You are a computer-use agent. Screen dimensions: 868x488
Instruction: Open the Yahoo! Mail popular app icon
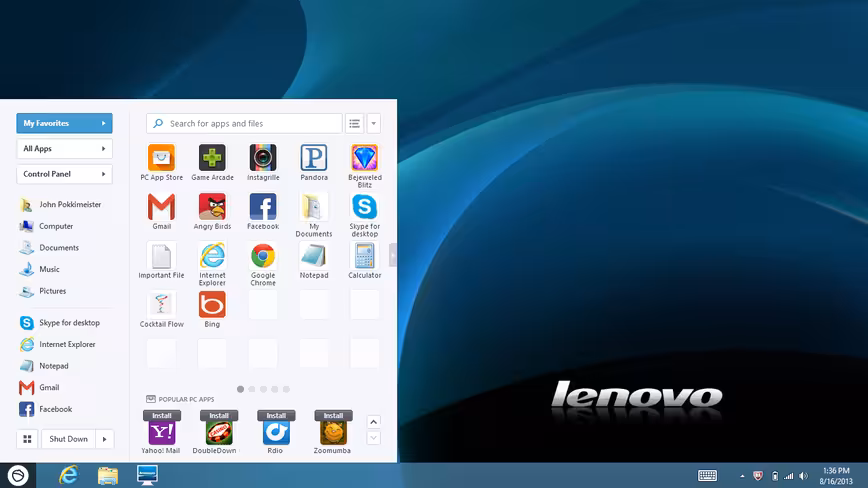[x=162, y=433]
